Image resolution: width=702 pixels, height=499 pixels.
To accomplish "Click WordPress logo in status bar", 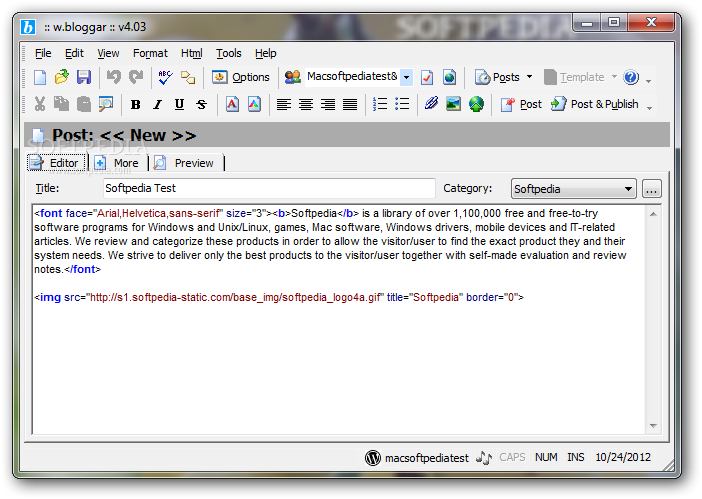I will (373, 457).
